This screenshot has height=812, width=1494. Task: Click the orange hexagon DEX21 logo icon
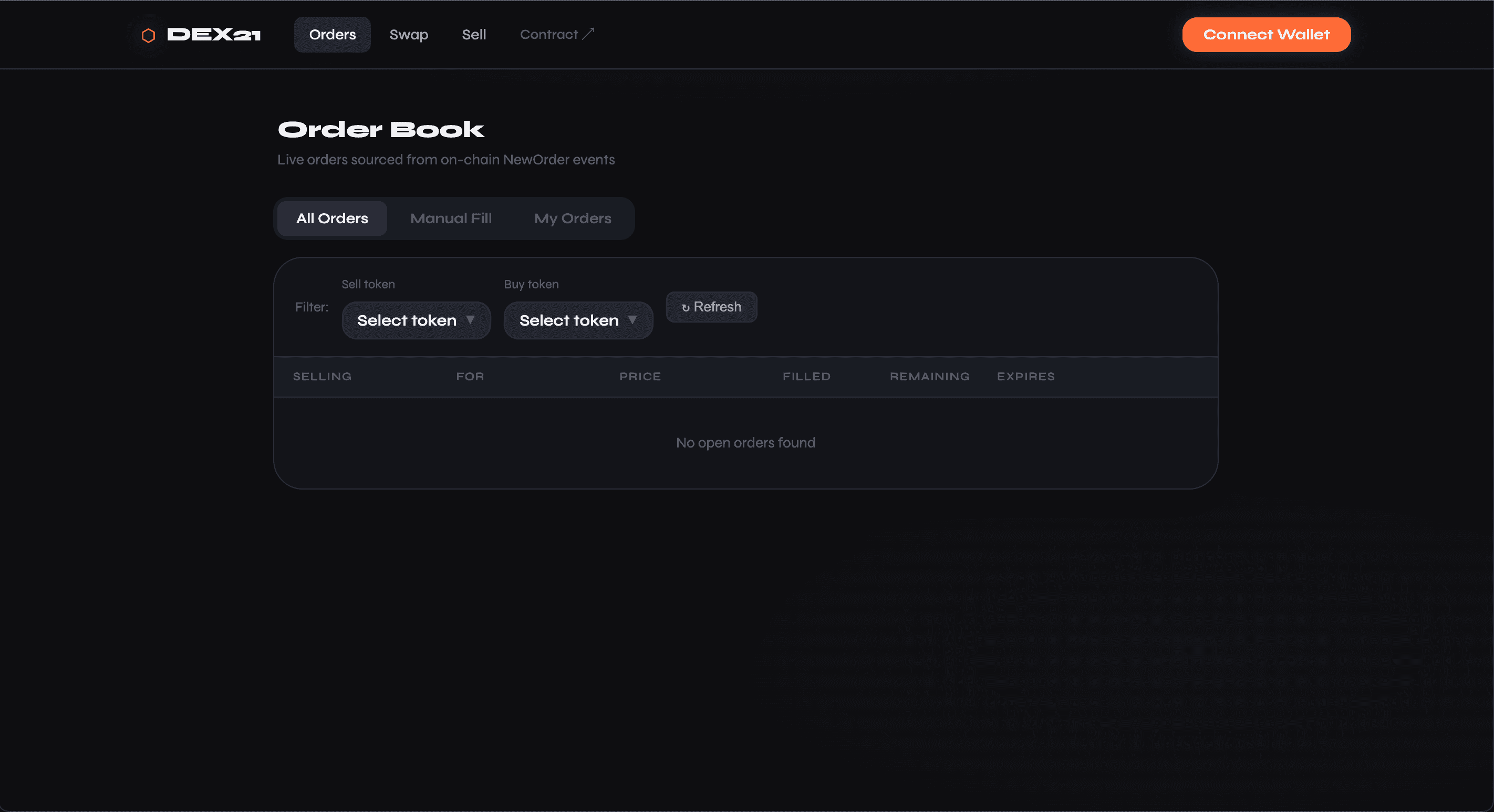(149, 35)
